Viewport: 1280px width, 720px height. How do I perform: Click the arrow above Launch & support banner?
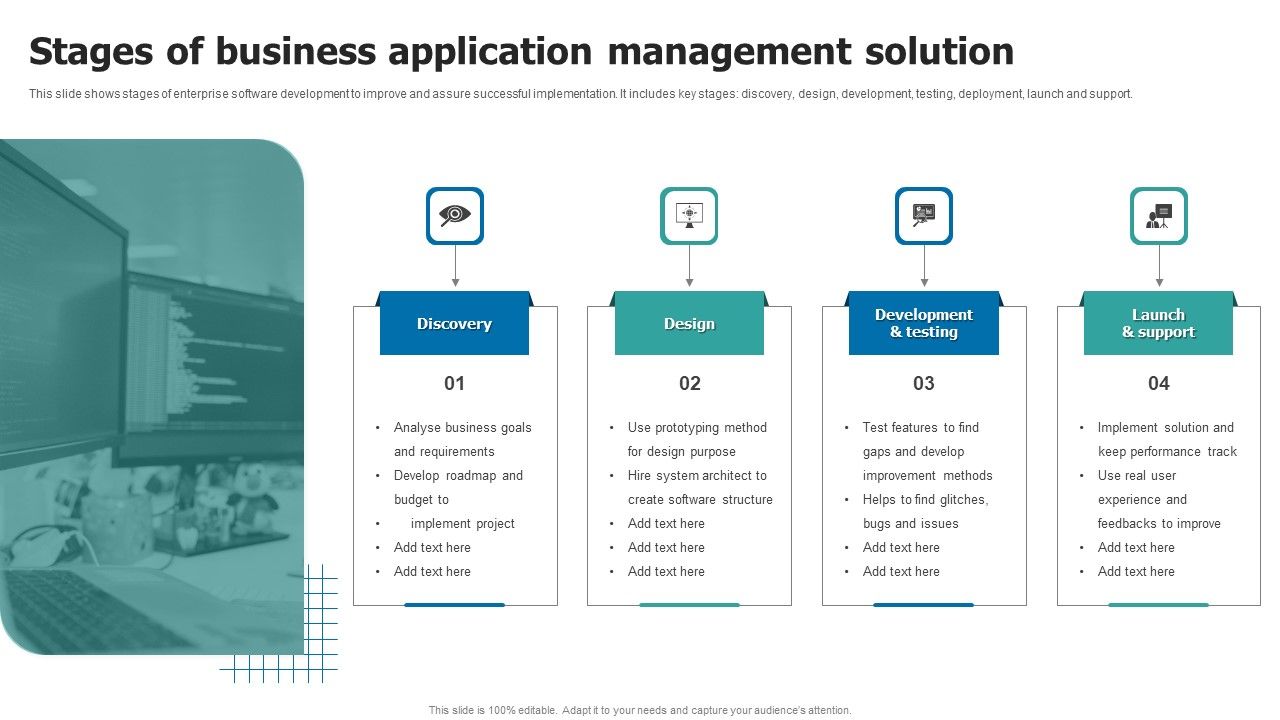(1159, 265)
